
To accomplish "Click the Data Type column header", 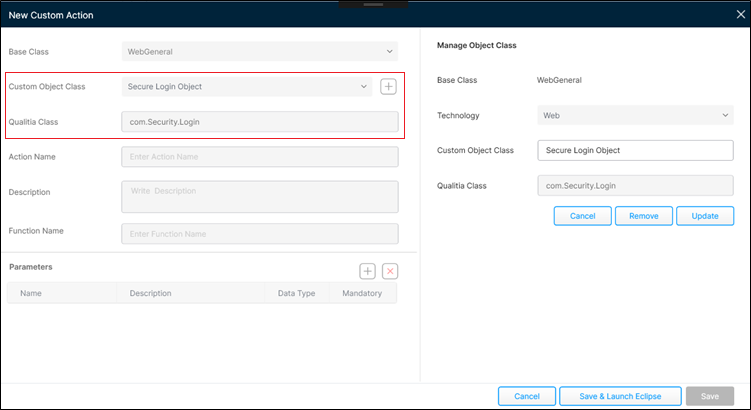I will tap(296, 294).
